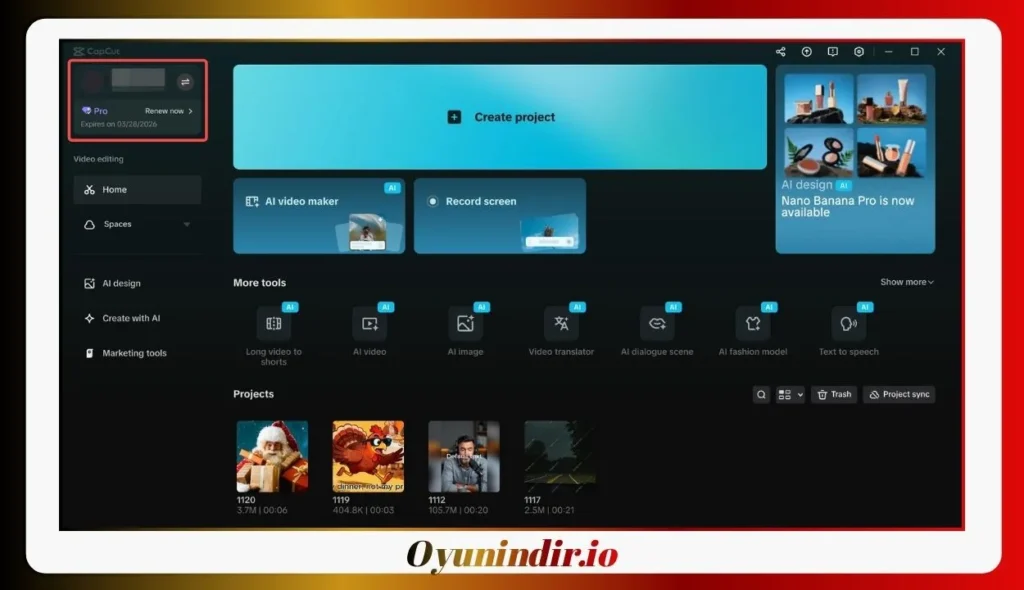Open project 1117 road thumbnail
This screenshot has height=590, width=1024.
(560, 456)
